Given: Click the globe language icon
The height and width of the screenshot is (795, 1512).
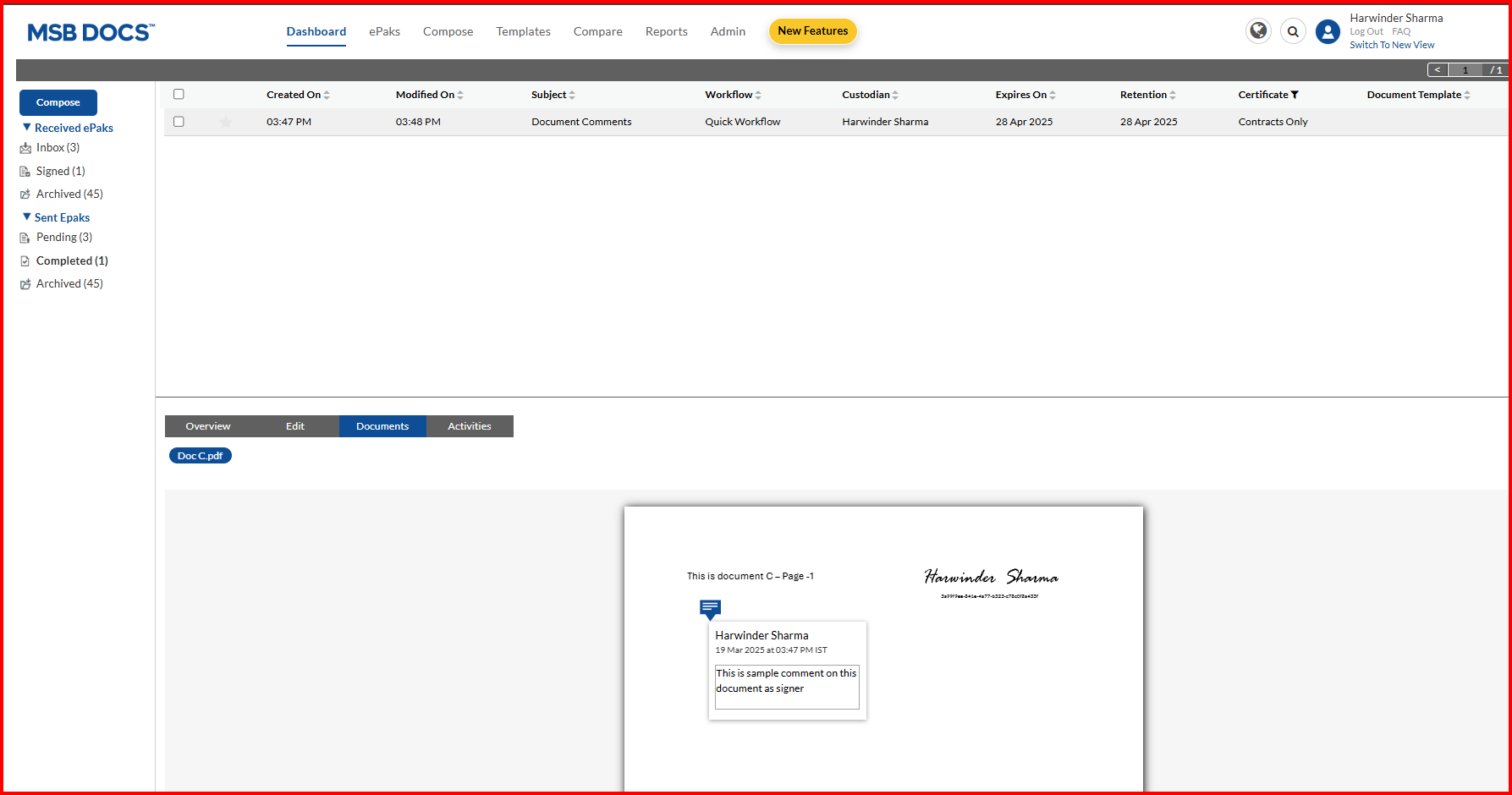Looking at the screenshot, I should tap(1258, 31).
